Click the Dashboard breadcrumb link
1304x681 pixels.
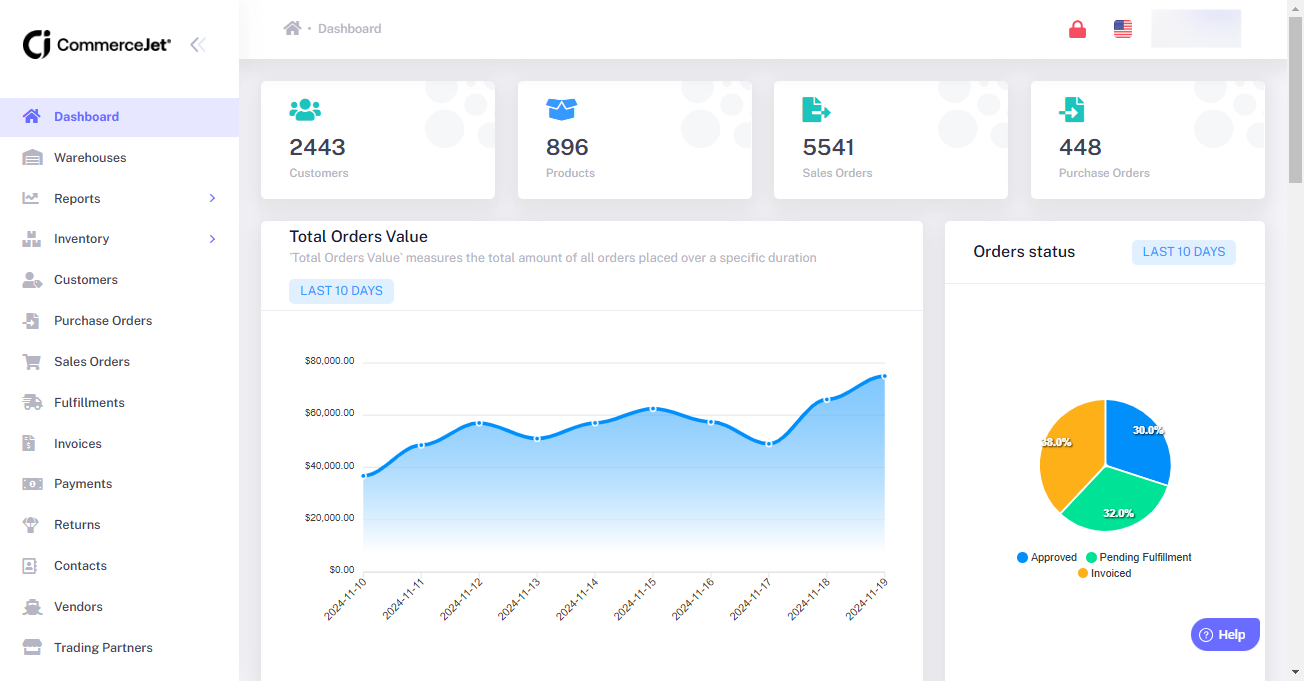(349, 29)
